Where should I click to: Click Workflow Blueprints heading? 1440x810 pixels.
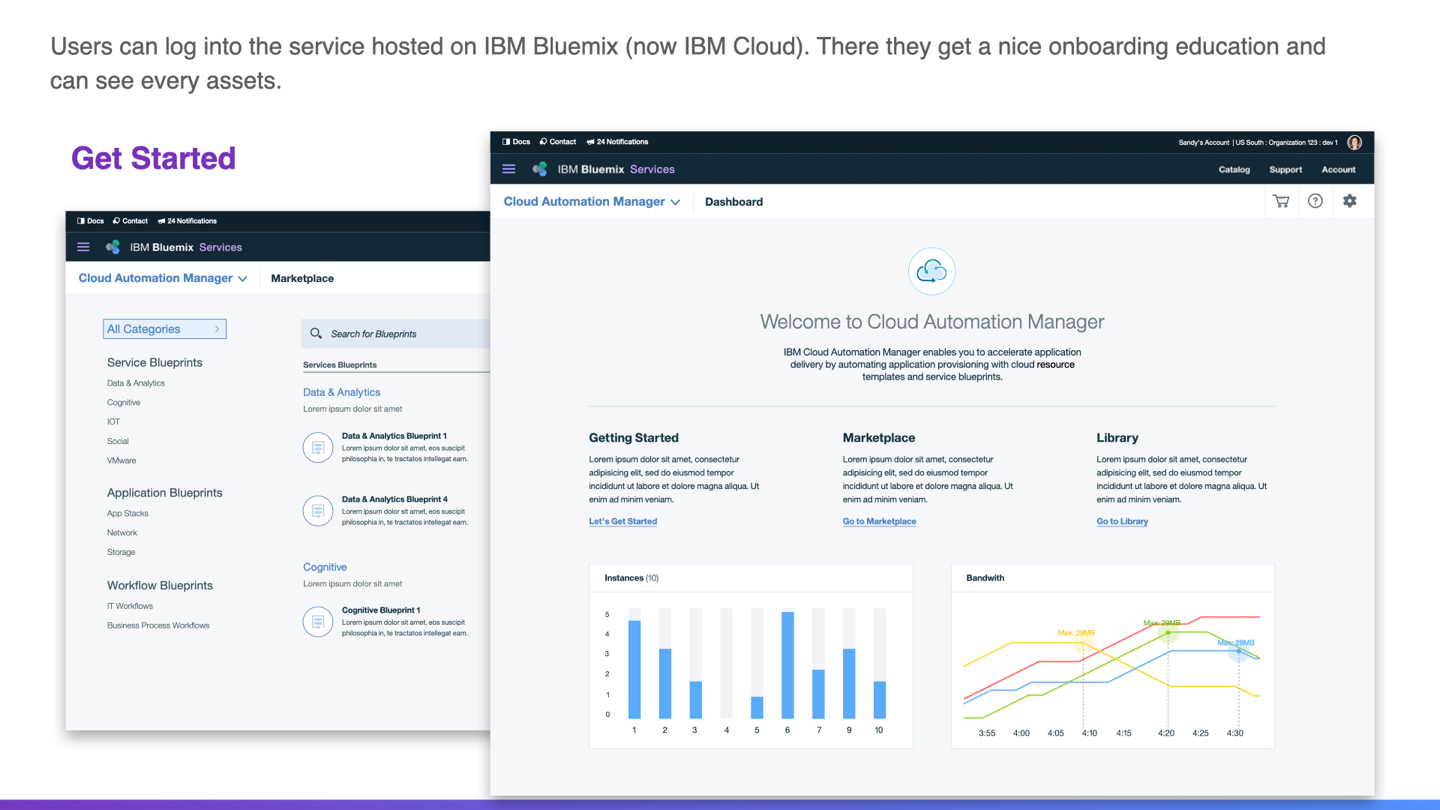tap(160, 585)
